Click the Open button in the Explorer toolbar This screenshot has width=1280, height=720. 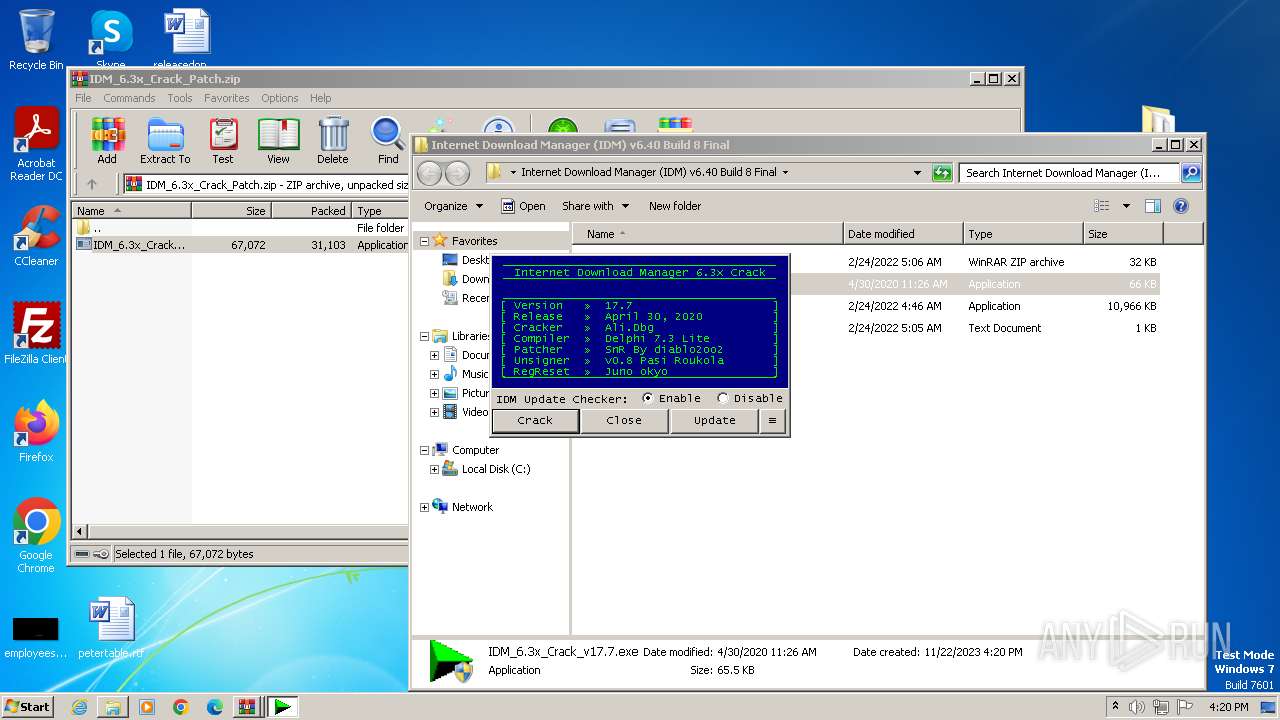[x=523, y=206]
